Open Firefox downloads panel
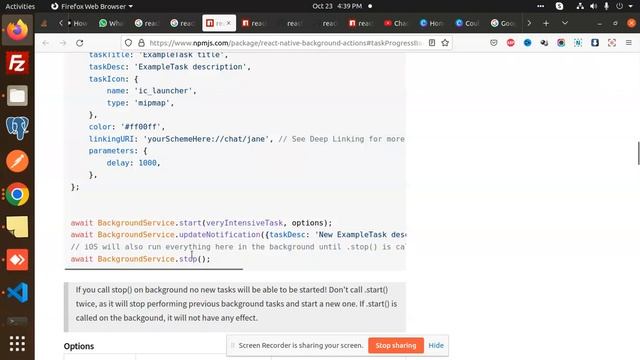640x360 pixels. click(x=595, y=43)
